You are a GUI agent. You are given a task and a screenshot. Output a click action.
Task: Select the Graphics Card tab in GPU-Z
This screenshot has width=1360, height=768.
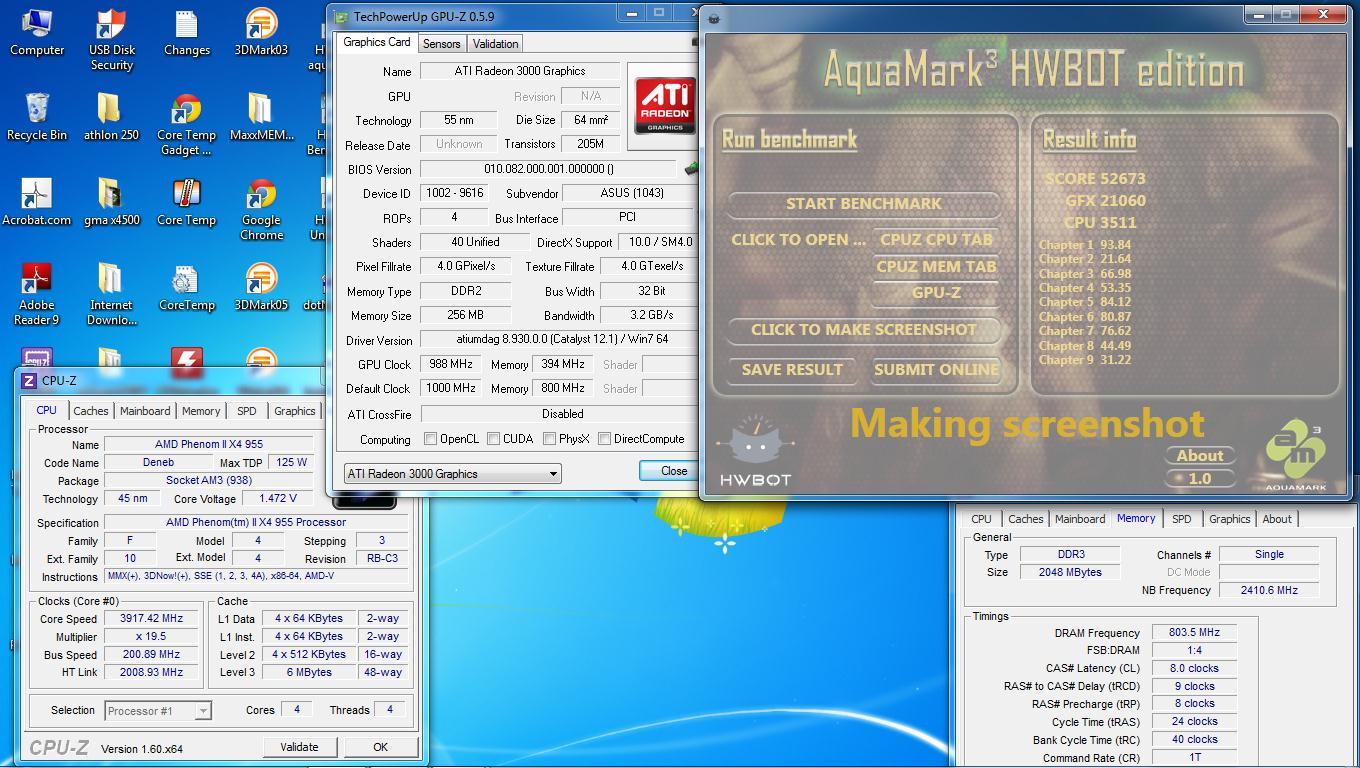coord(377,42)
